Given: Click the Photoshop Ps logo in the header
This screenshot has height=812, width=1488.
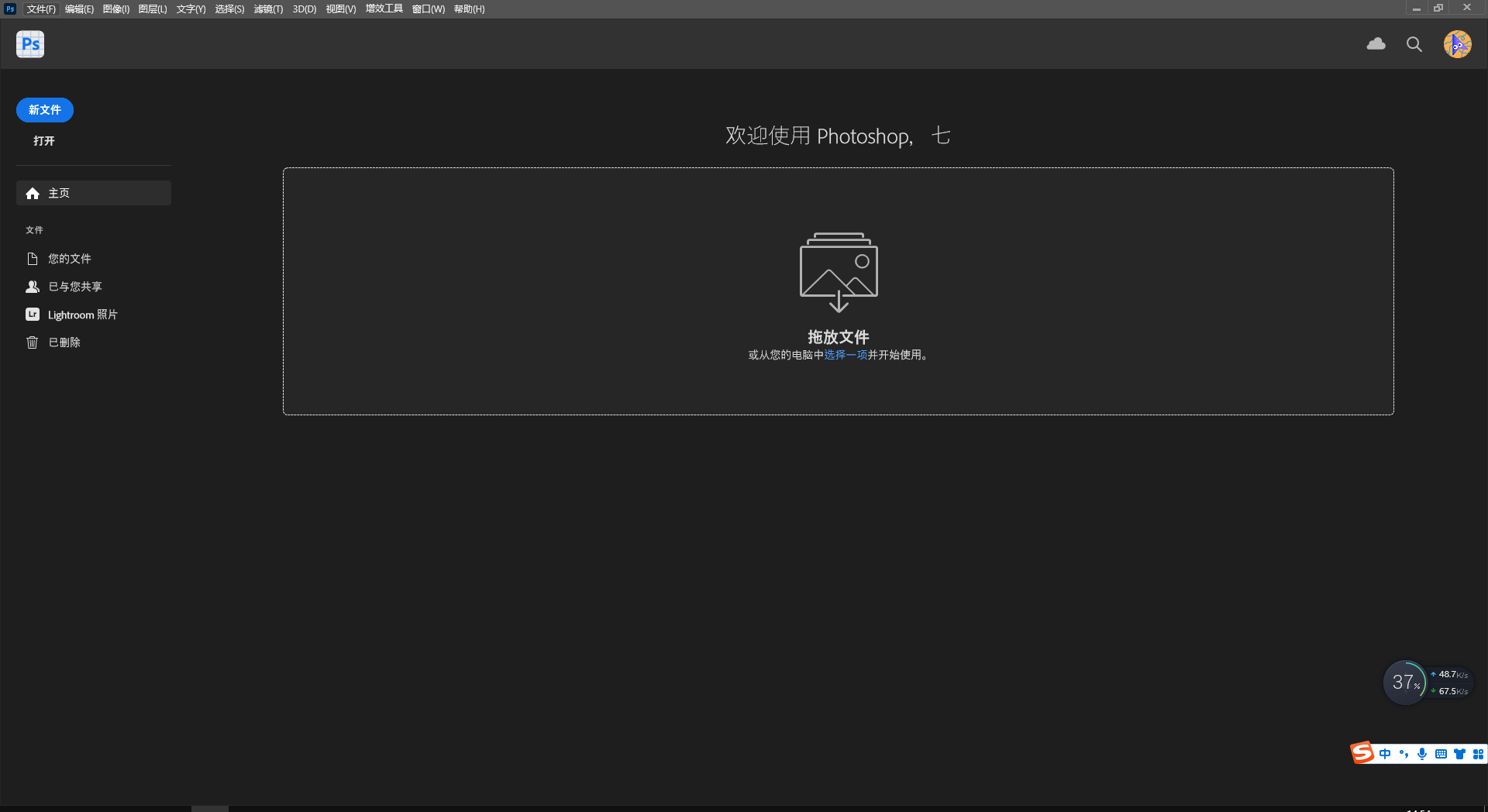Looking at the screenshot, I should coord(30,44).
